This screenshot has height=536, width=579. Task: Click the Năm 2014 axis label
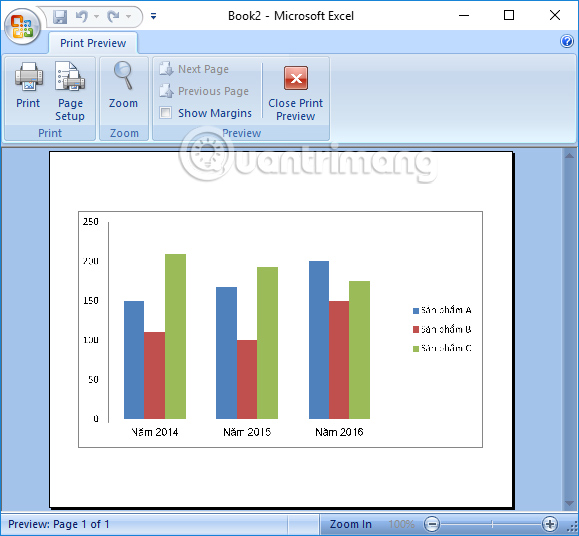[155, 432]
